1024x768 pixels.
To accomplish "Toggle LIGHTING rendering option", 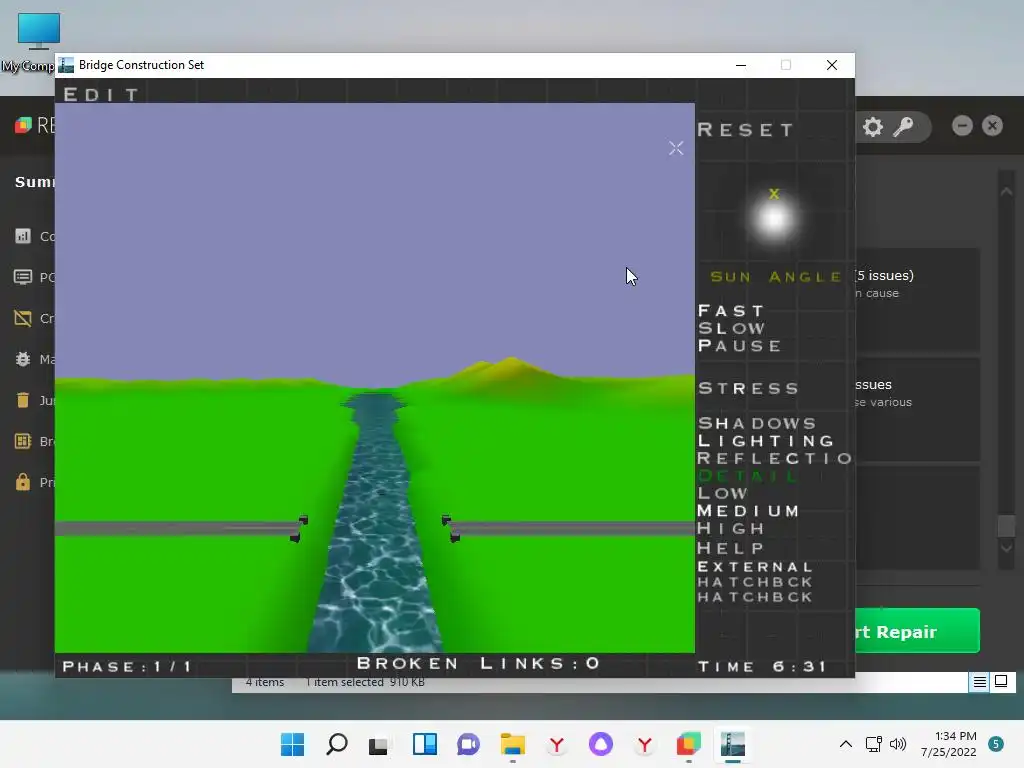I will point(766,441).
